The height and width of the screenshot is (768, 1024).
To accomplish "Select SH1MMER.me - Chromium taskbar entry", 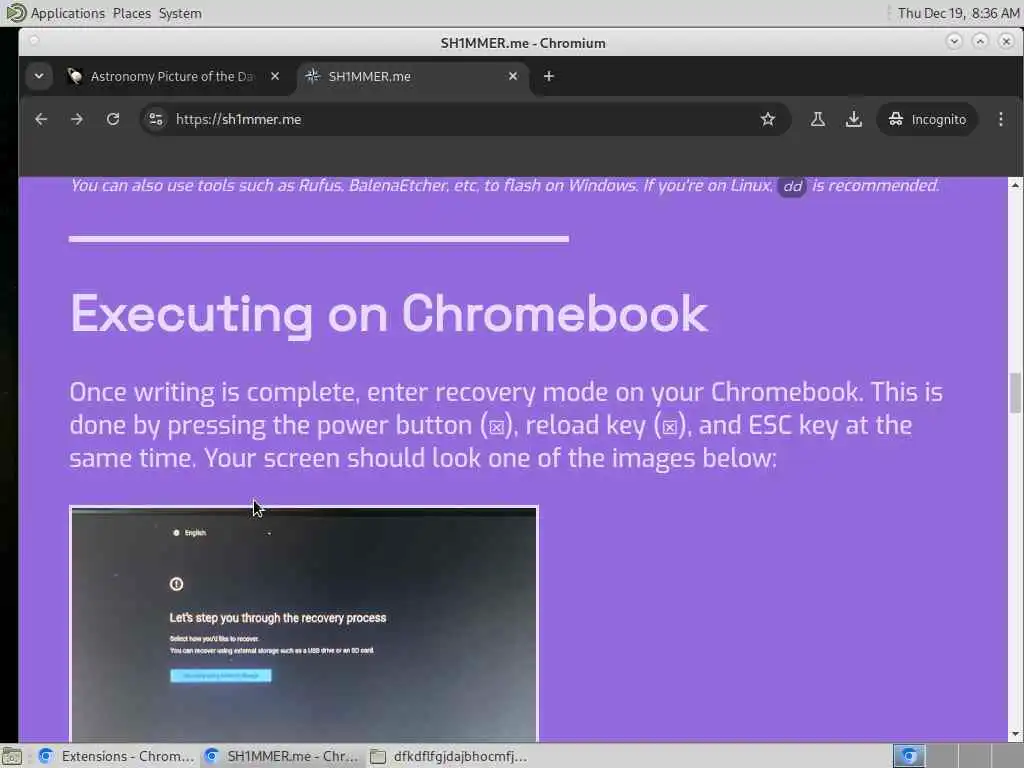I will click(x=282, y=756).
